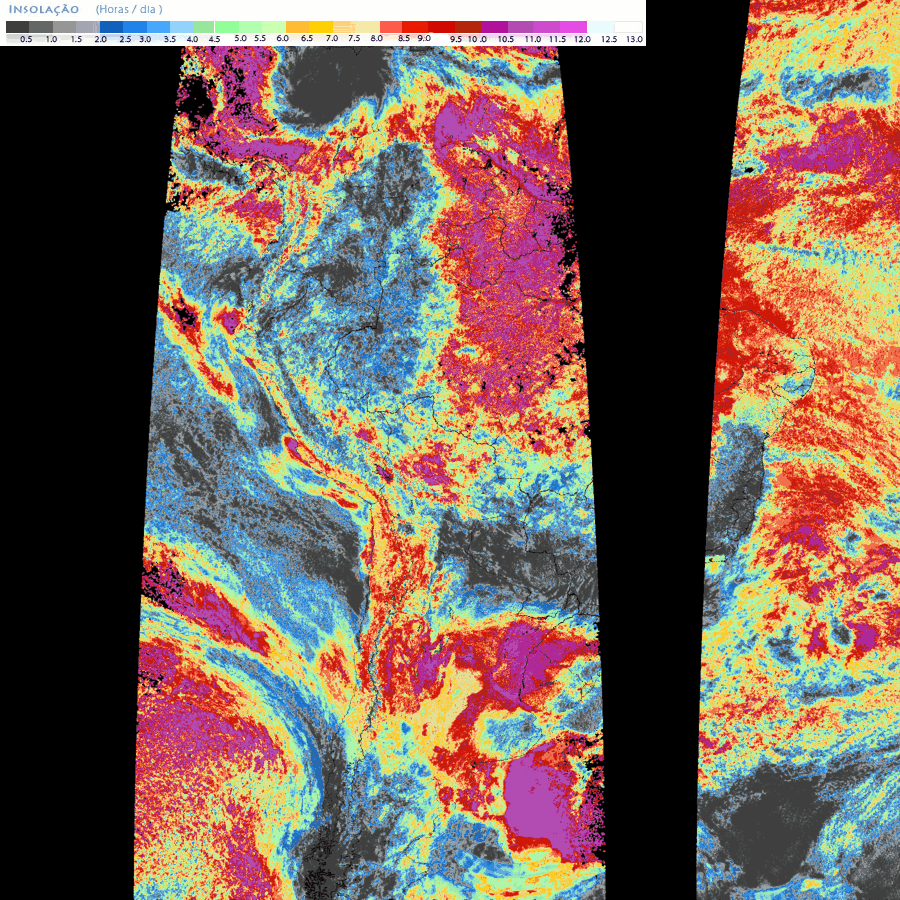Image resolution: width=900 pixels, height=900 pixels.
Task: Select the 11.0 legend value
Action: 533,40
